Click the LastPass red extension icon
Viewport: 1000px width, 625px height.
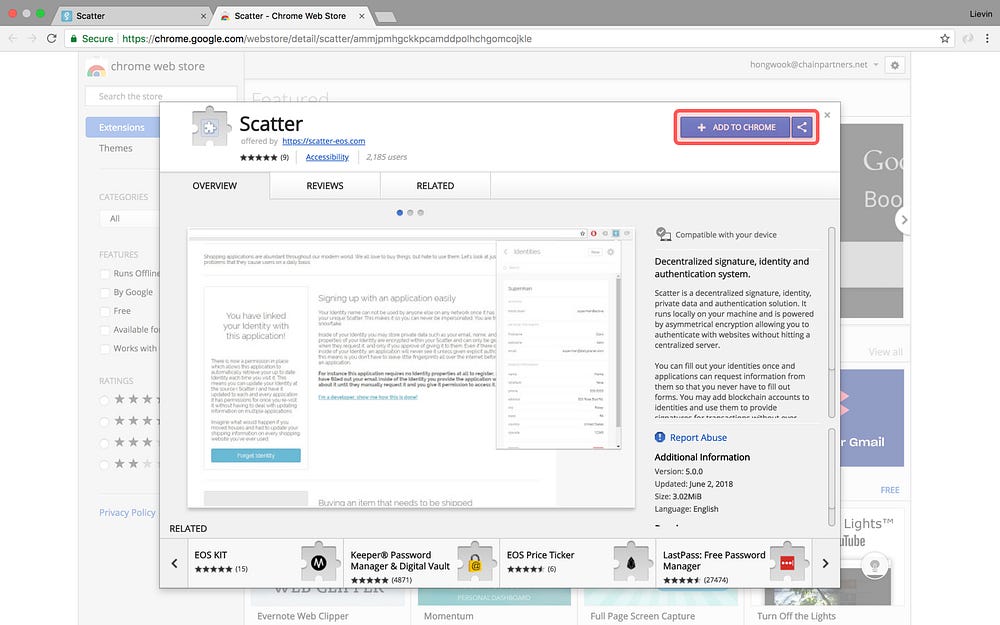point(787,562)
